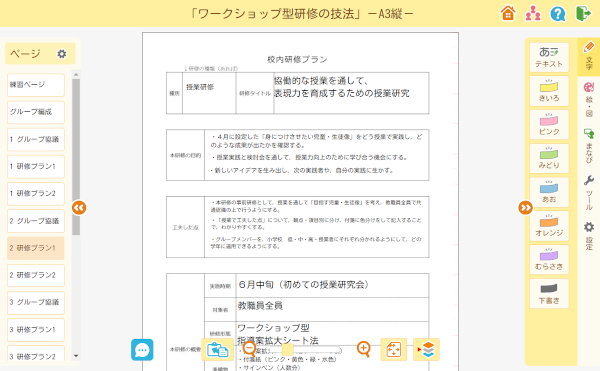Collapse the right tool panel arrow
This screenshot has width=600, height=371.
[x=525, y=208]
